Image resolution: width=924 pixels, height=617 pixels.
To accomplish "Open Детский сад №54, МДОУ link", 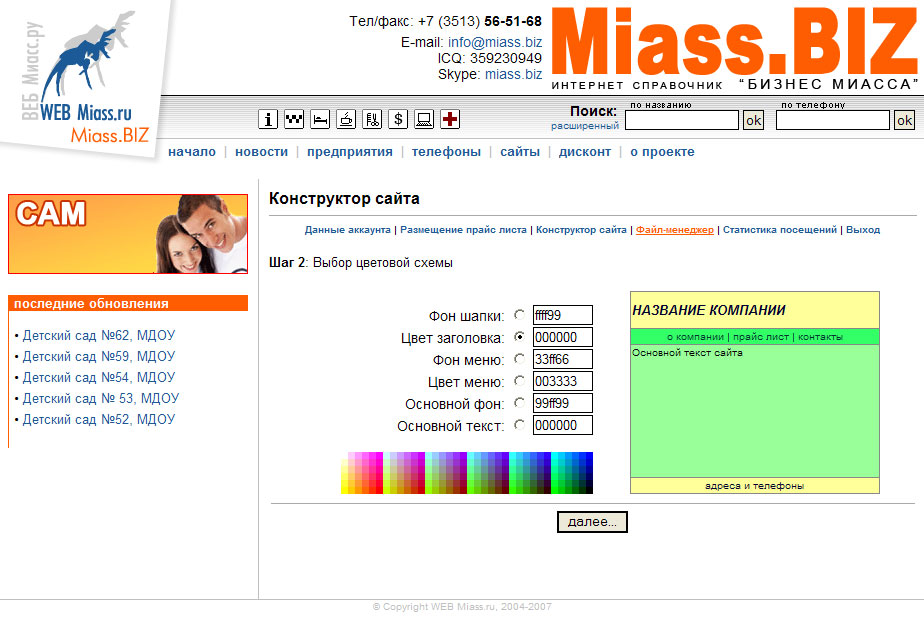I will coord(99,377).
